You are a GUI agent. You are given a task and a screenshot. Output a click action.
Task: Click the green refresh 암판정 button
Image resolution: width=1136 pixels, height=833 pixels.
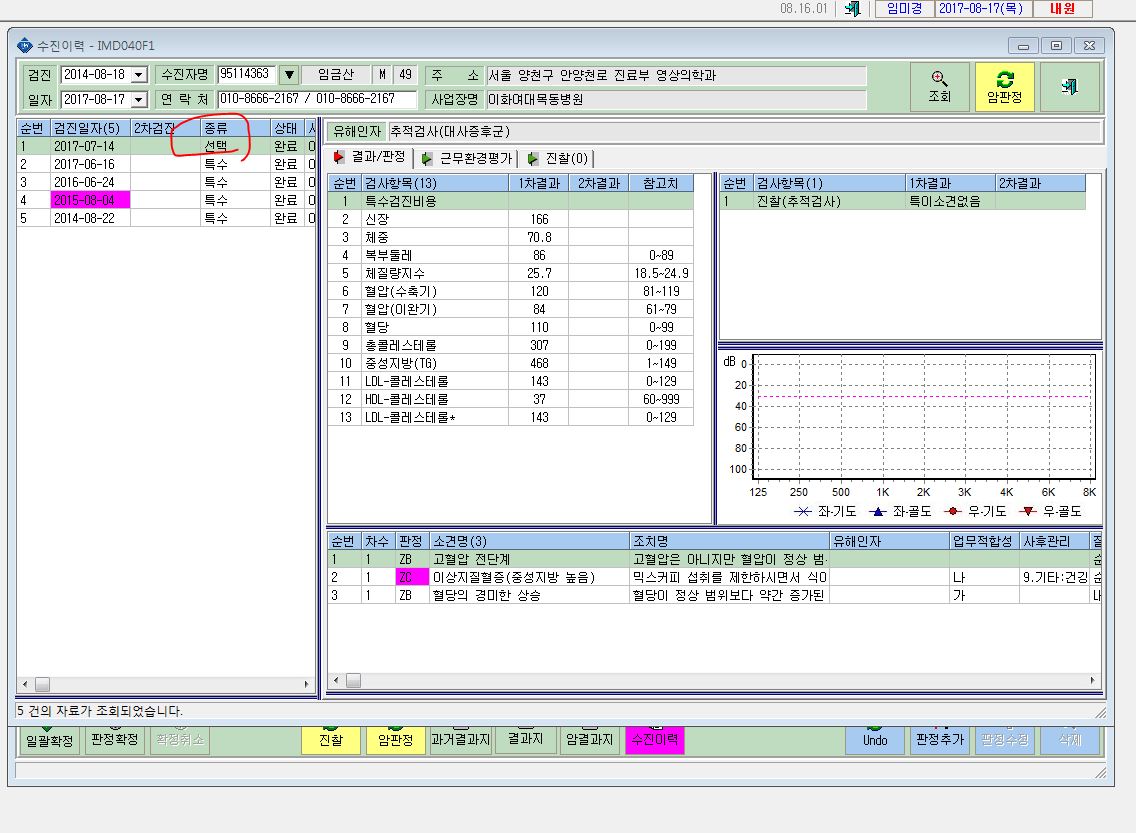click(x=1004, y=87)
